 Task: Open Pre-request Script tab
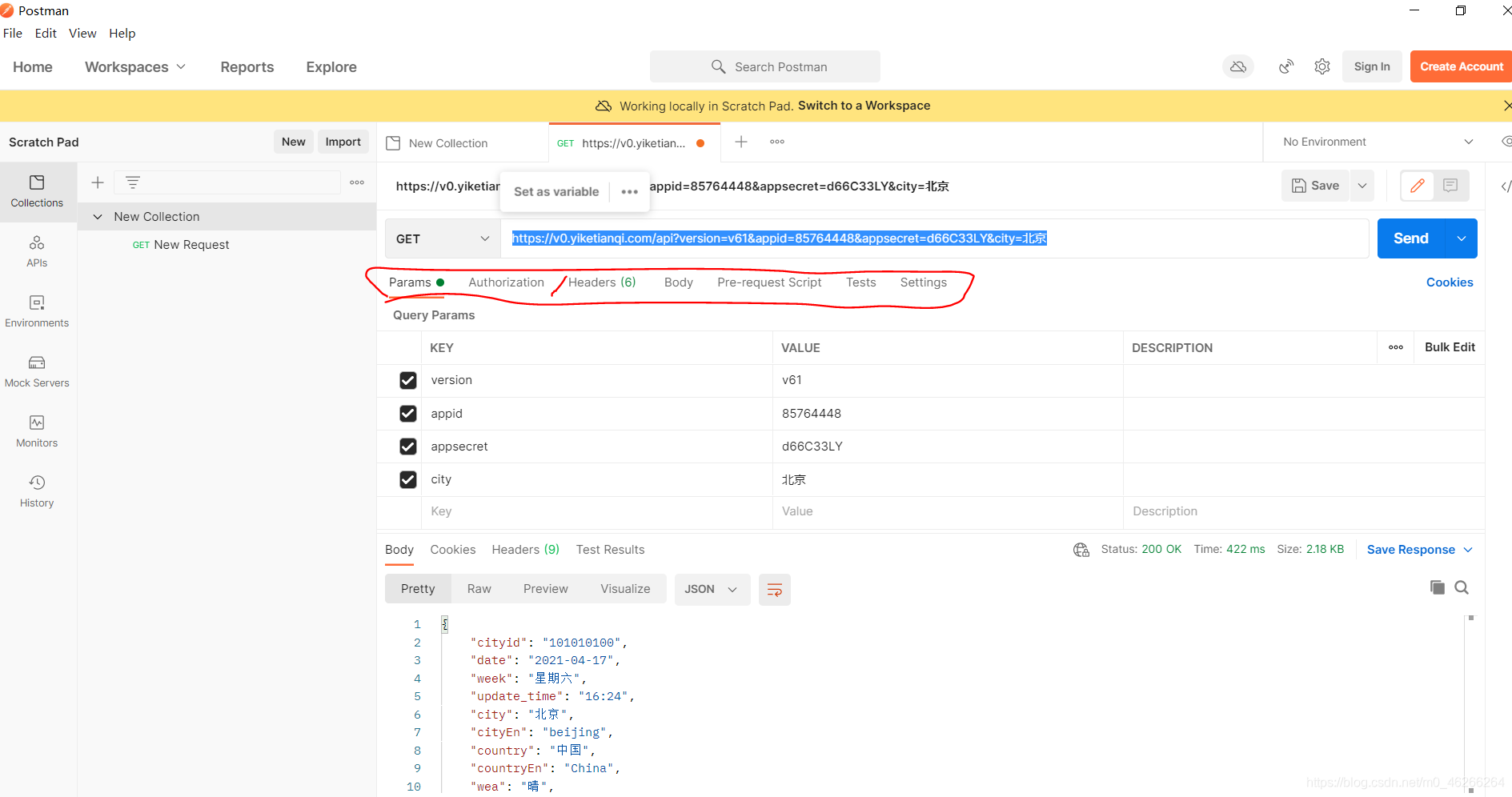(769, 282)
